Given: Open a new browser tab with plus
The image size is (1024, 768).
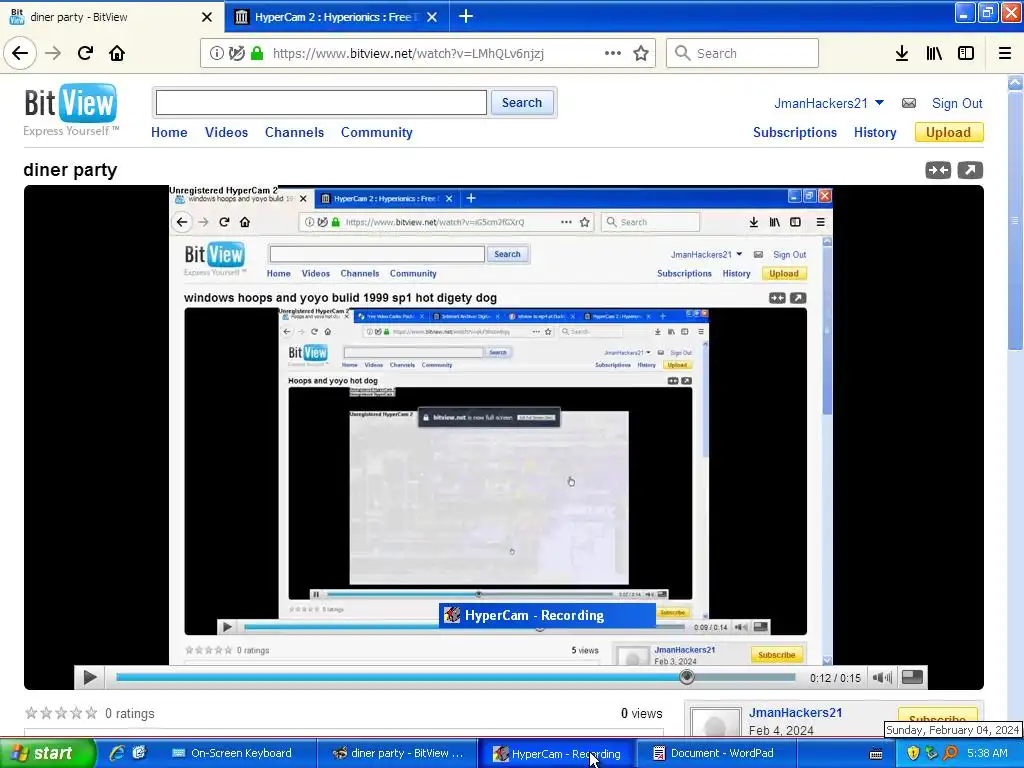Looking at the screenshot, I should coord(466,16).
